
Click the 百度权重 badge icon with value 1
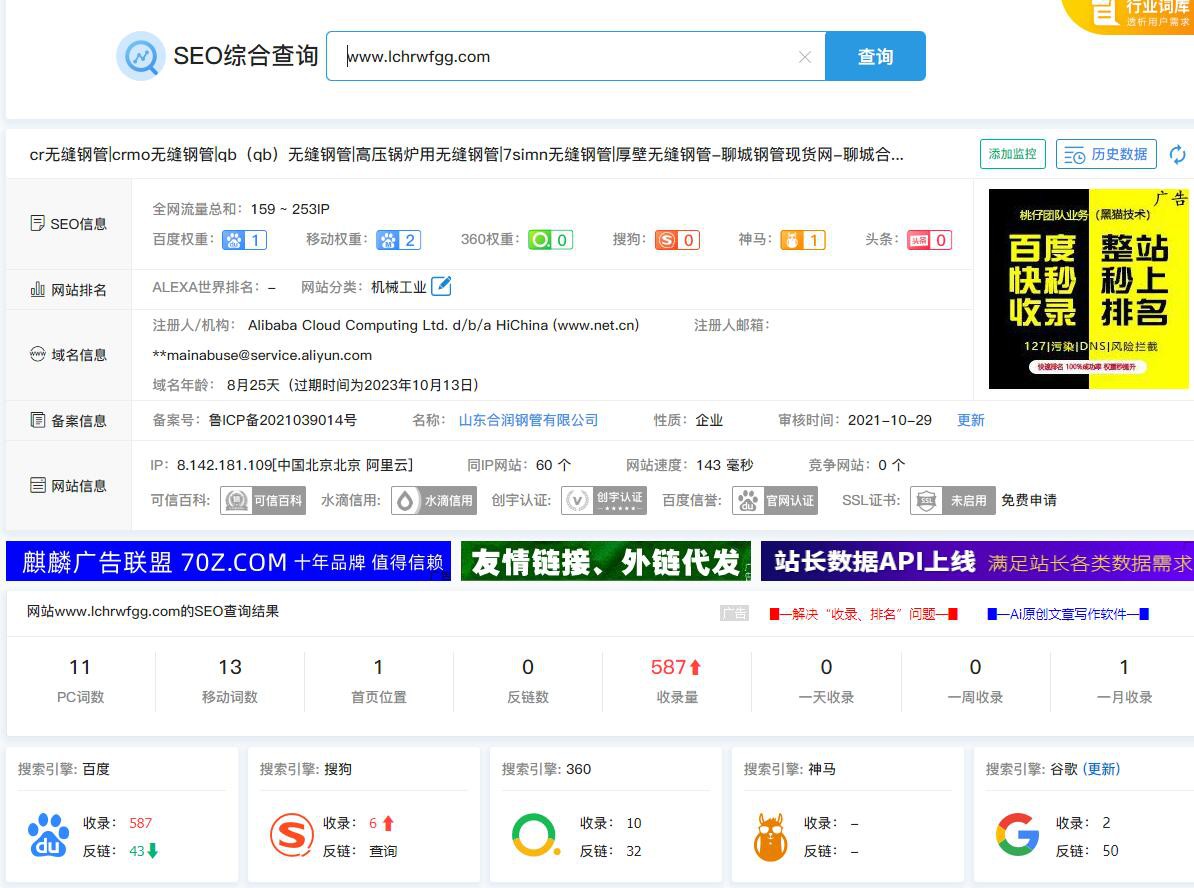[x=244, y=241]
